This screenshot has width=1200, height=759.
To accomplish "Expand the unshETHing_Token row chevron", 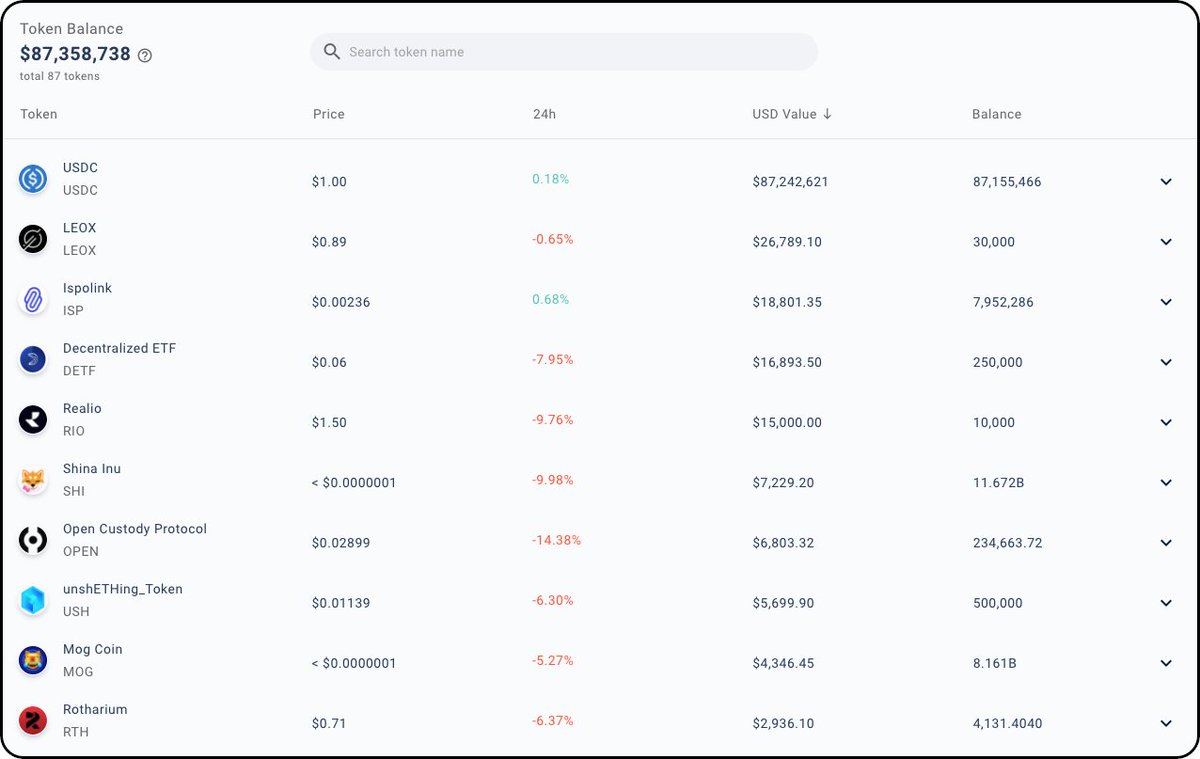I will 1166,603.
